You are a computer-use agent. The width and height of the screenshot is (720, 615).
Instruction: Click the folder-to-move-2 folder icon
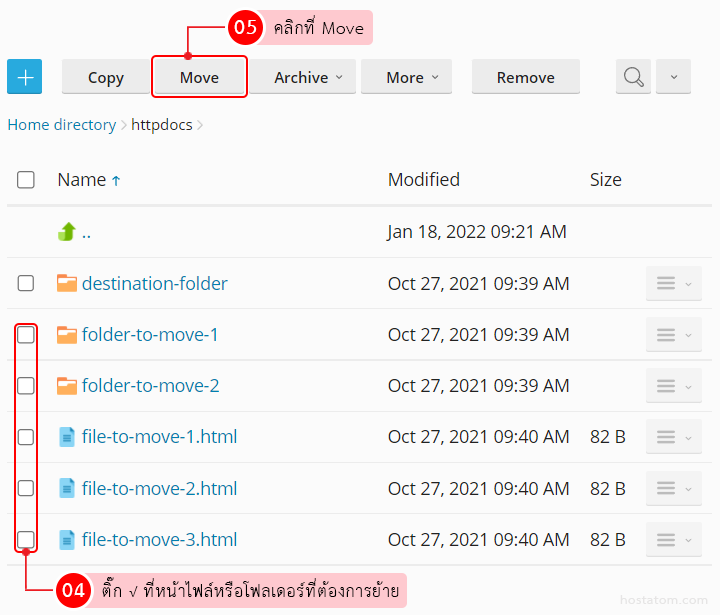pyautogui.click(x=67, y=386)
